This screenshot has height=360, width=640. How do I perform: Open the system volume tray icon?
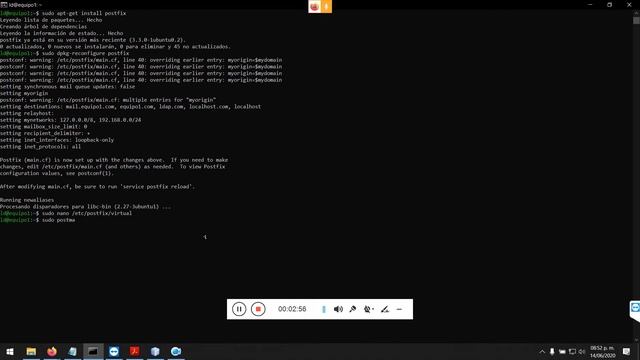[x=582, y=352]
